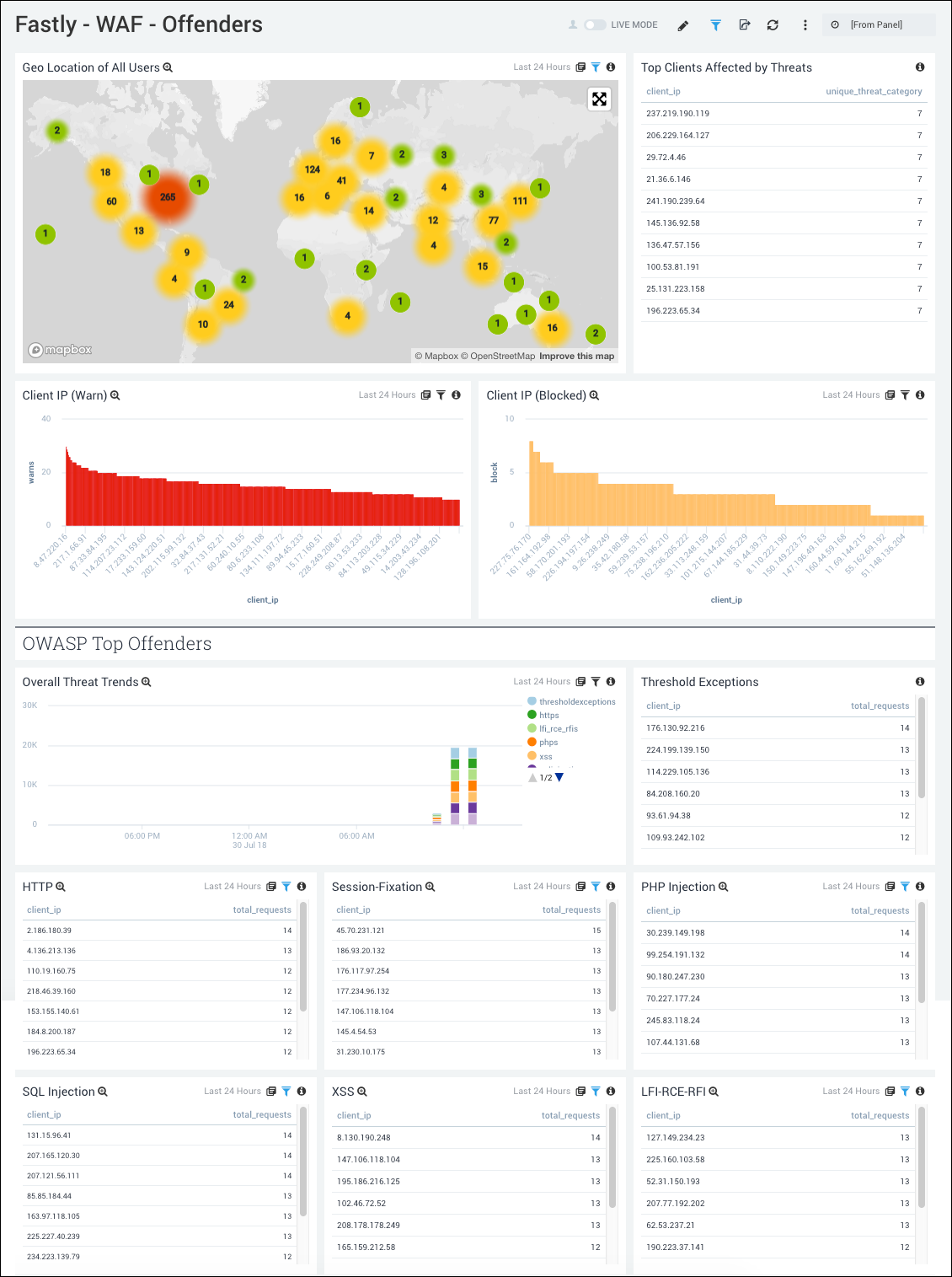The height and width of the screenshot is (1277, 952).
Task: Select the green https legend color dot
Action: coord(532,715)
